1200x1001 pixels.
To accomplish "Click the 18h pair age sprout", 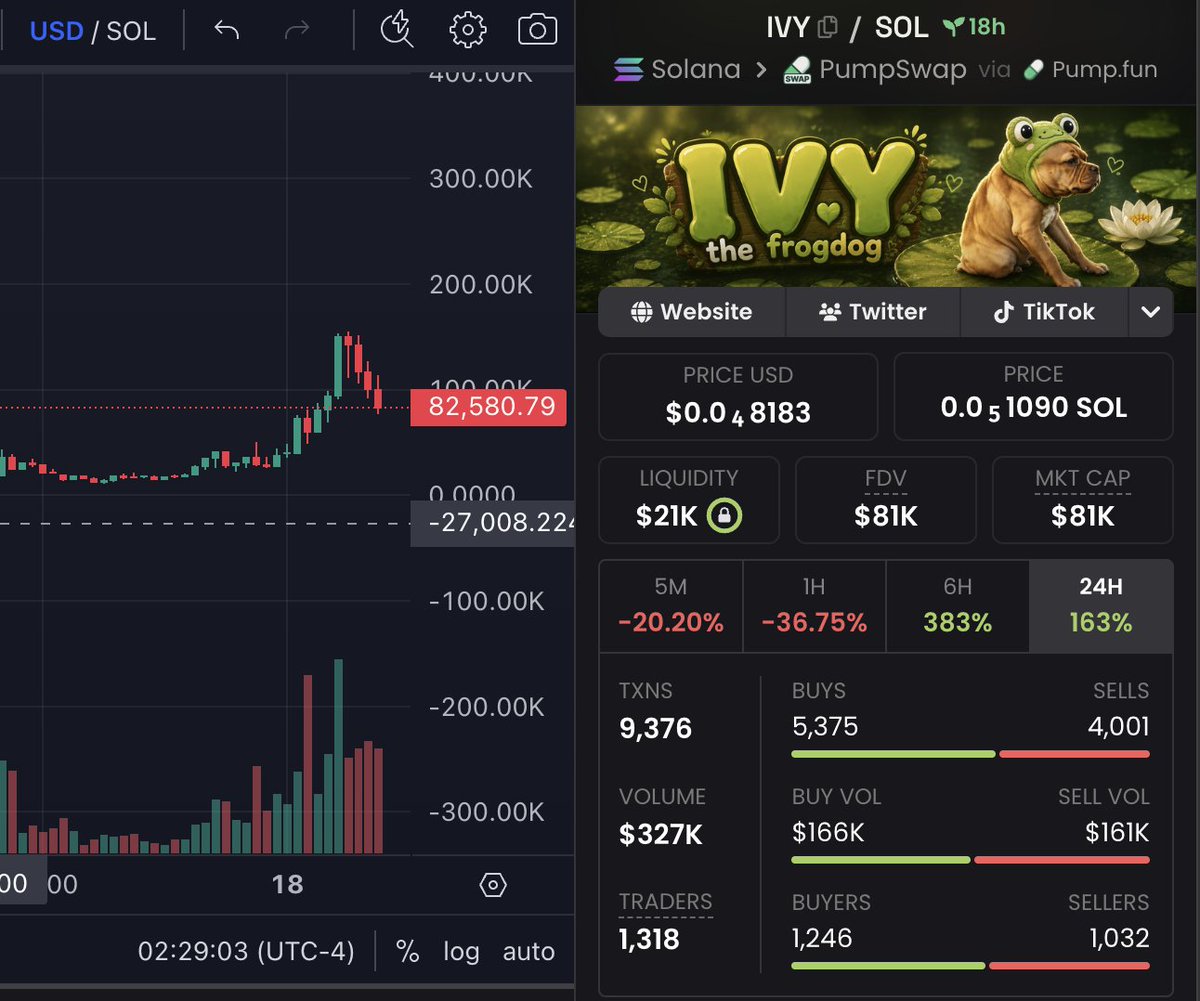I will pyautogui.click(x=974, y=27).
